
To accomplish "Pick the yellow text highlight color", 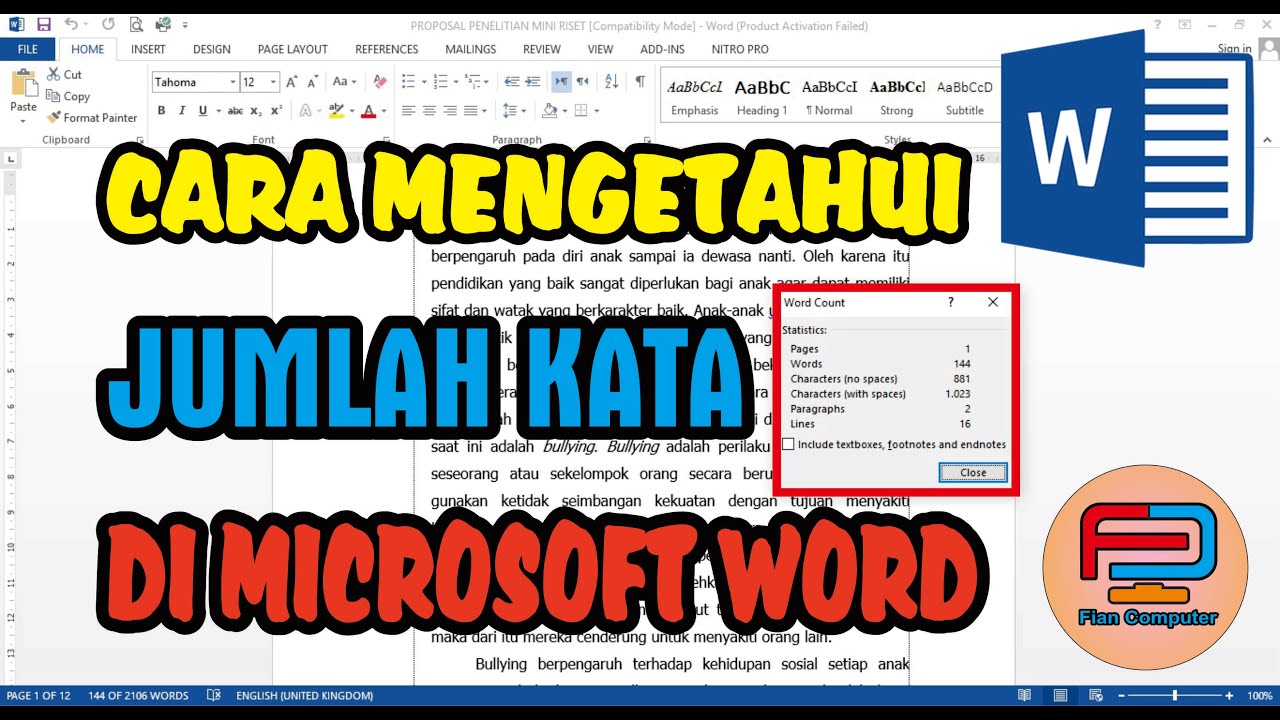I will pyautogui.click(x=335, y=111).
